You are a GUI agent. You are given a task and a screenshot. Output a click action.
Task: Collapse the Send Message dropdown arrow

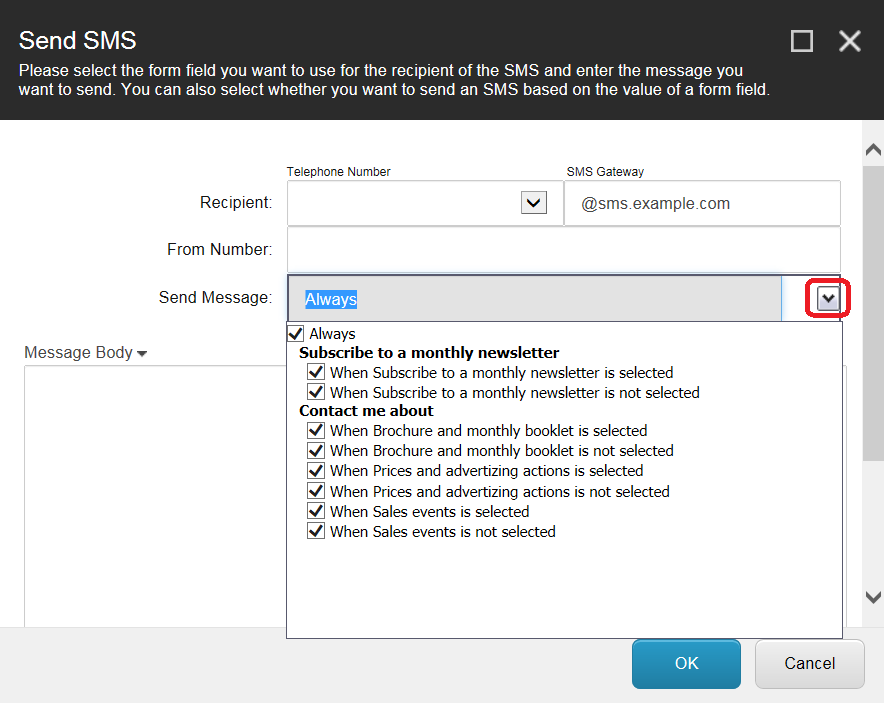pyautogui.click(x=828, y=298)
